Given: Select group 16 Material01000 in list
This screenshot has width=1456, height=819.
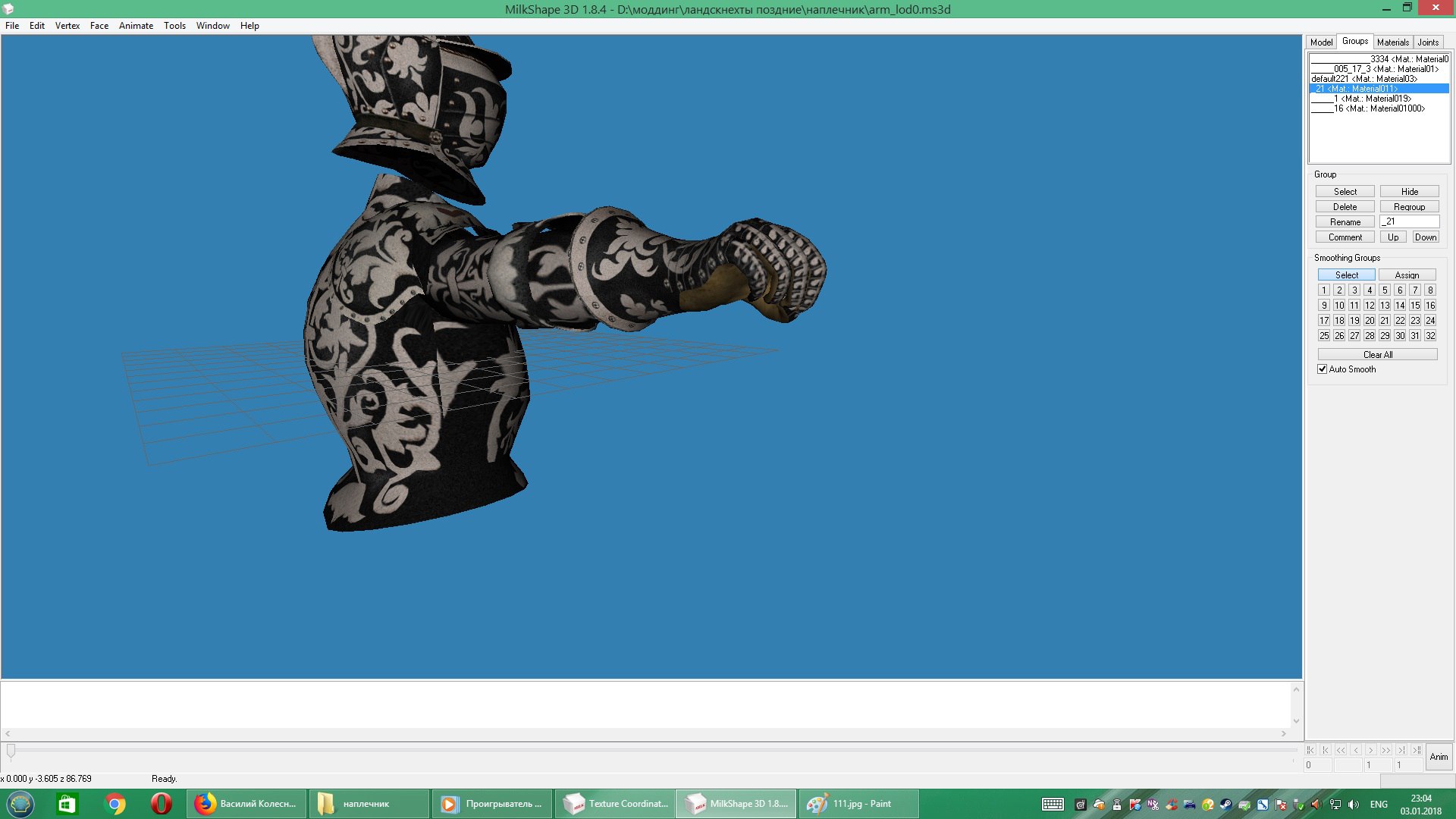Looking at the screenshot, I should [1379, 108].
